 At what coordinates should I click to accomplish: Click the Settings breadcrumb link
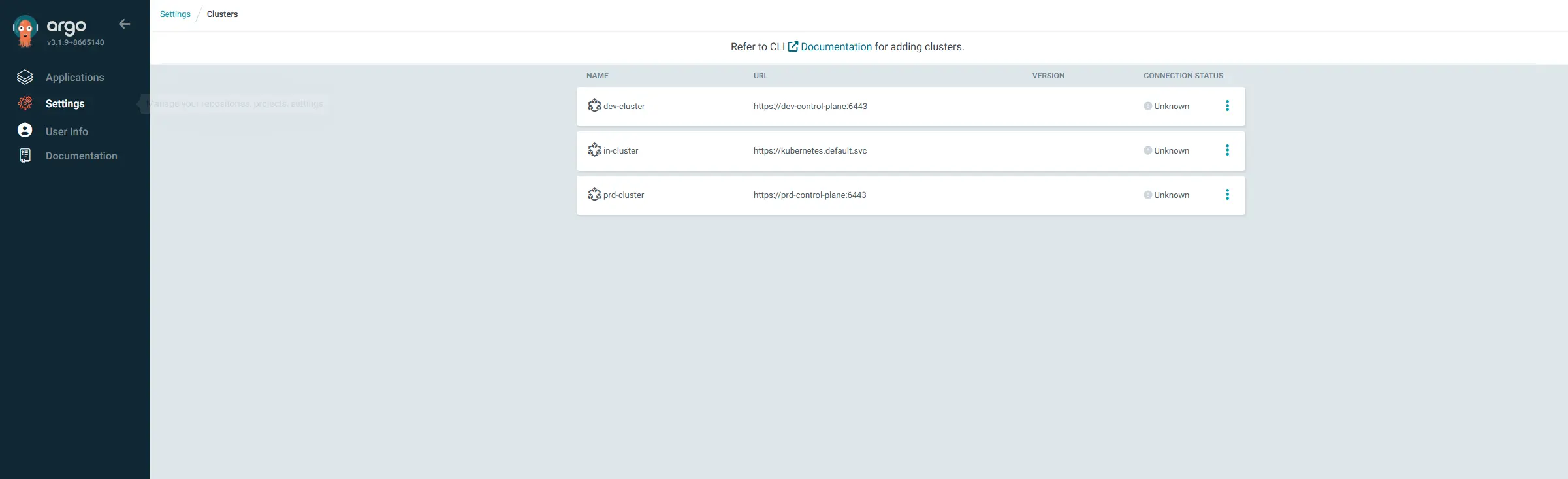point(175,14)
